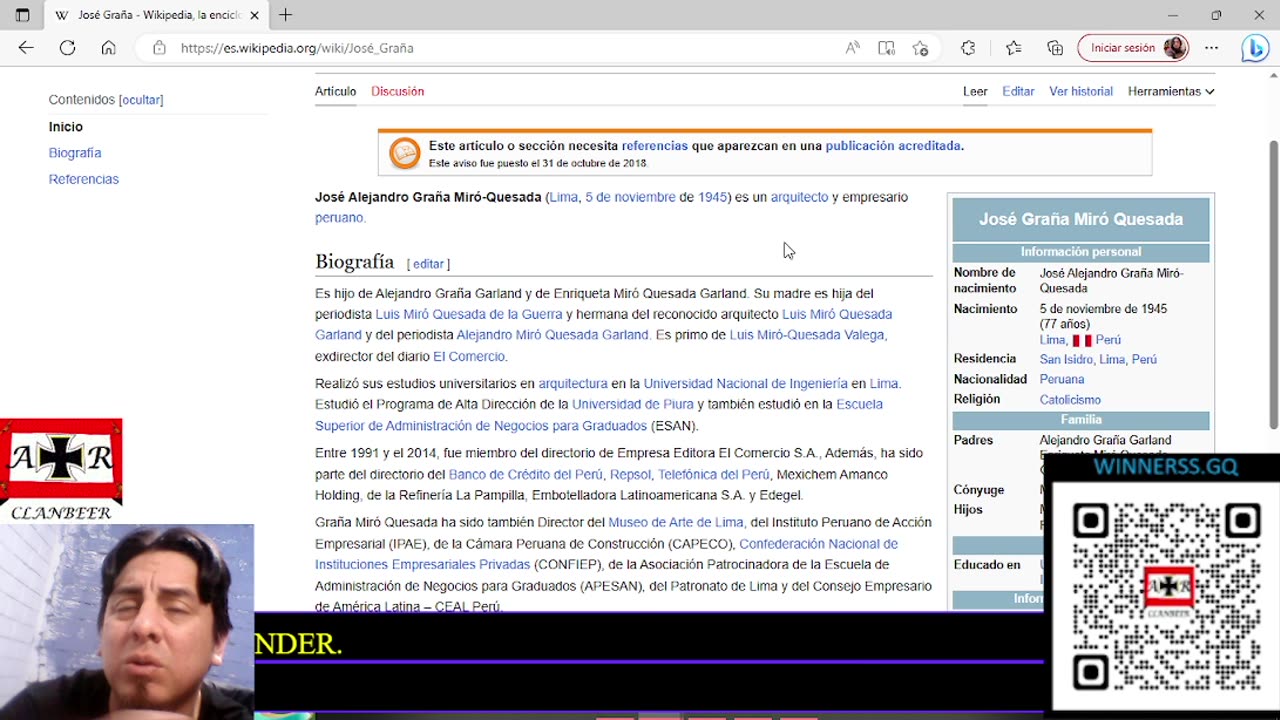Jump to Inicio in contents
The height and width of the screenshot is (720, 1280).
point(66,127)
